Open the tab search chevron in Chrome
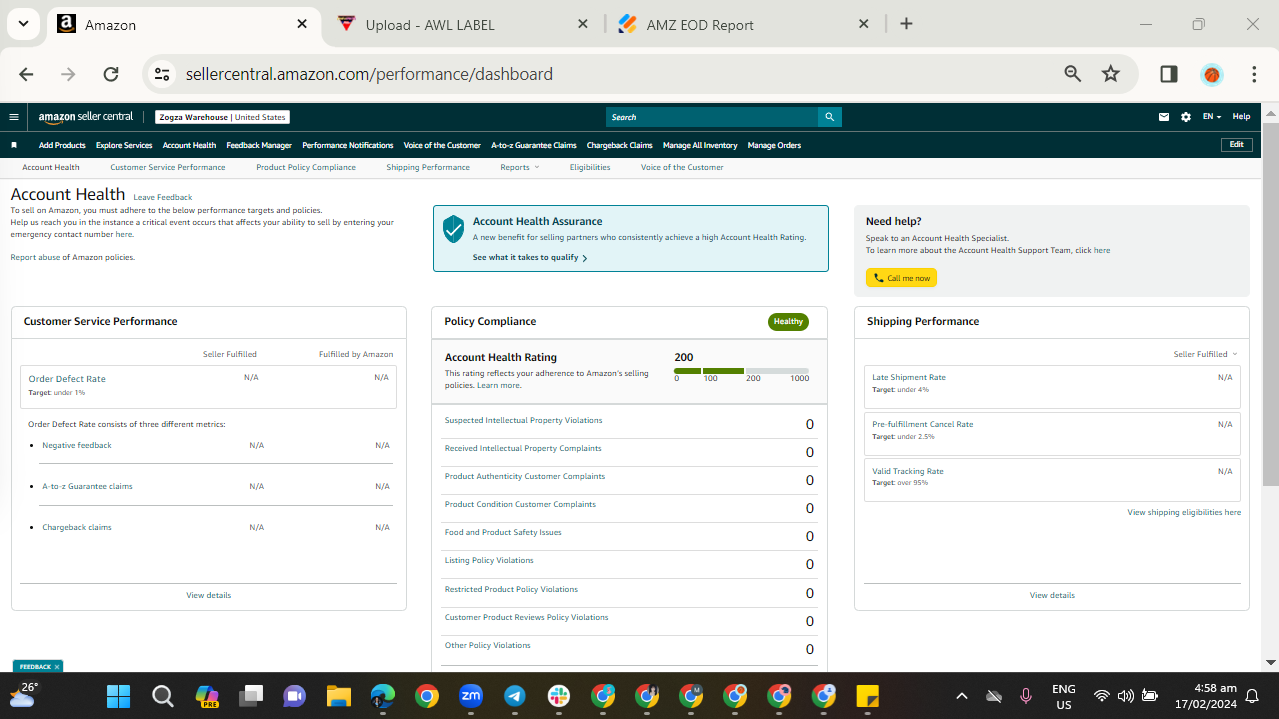1279x719 pixels. (23, 24)
